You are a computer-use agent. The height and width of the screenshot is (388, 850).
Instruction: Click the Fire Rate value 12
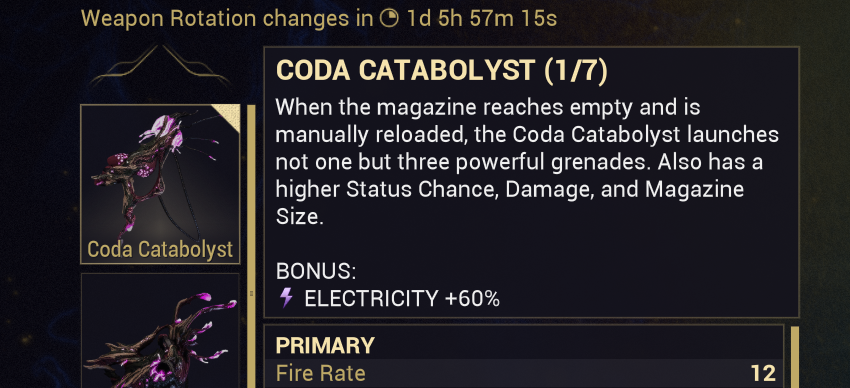click(763, 373)
